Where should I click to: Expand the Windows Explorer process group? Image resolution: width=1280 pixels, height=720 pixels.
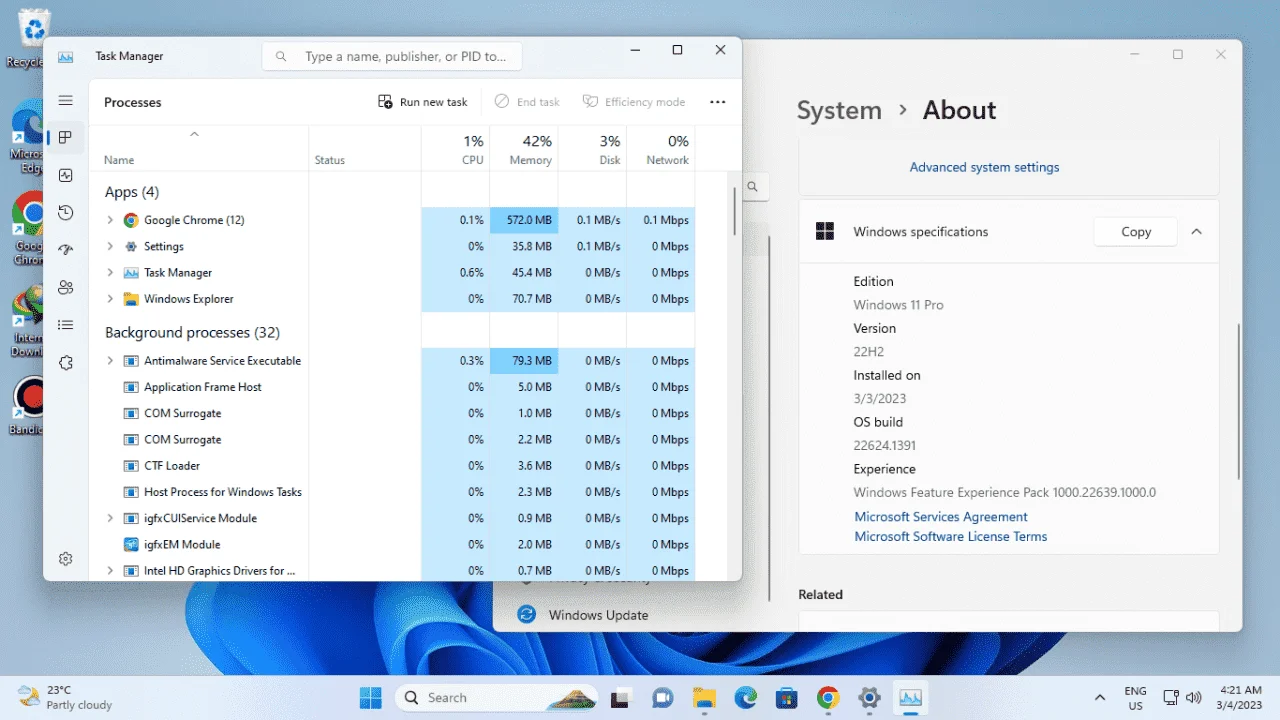point(110,299)
